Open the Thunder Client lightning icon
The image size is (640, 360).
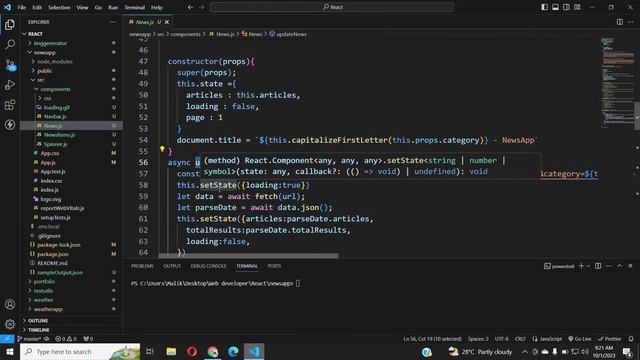[x=10, y=124]
